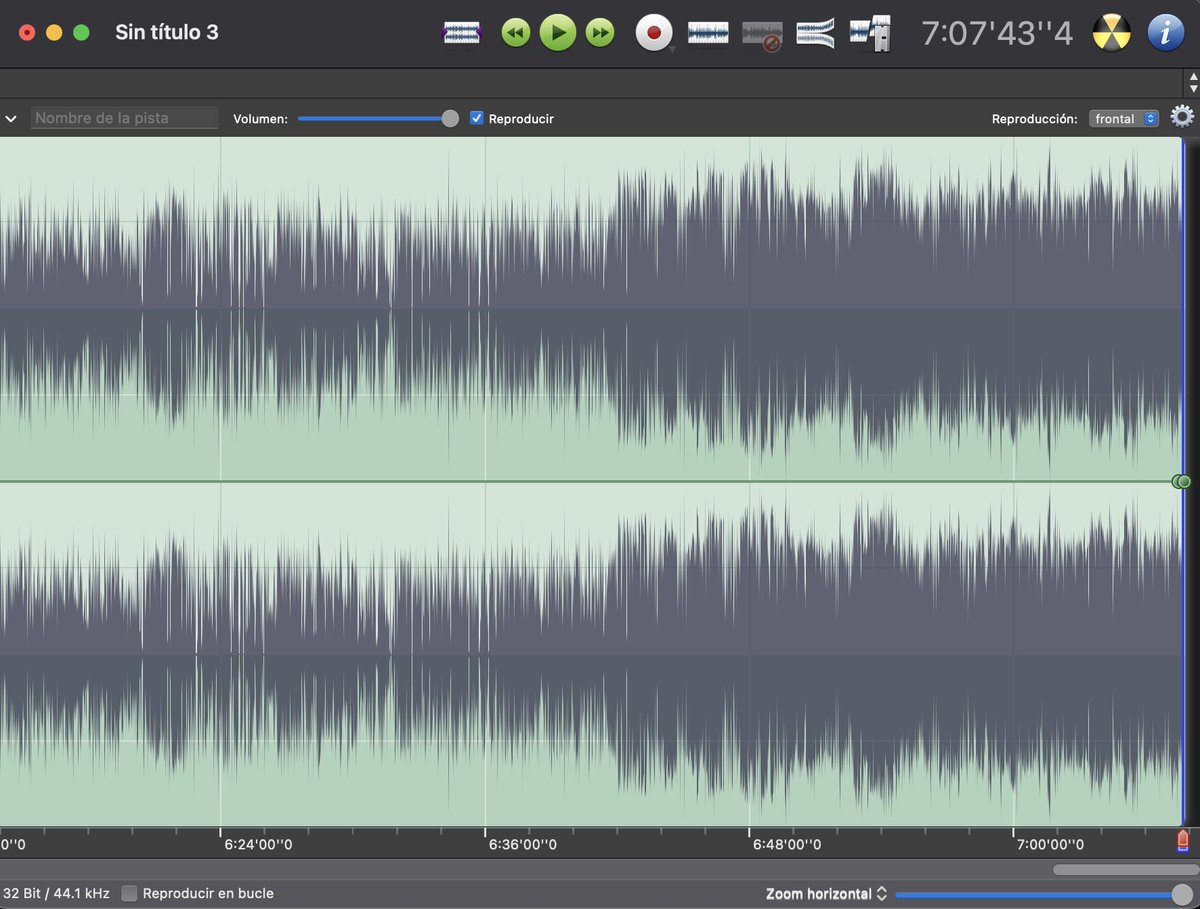The width and height of the screenshot is (1200, 909).
Task: Open the Zoom horizontal popup selector
Action: [x=826, y=893]
